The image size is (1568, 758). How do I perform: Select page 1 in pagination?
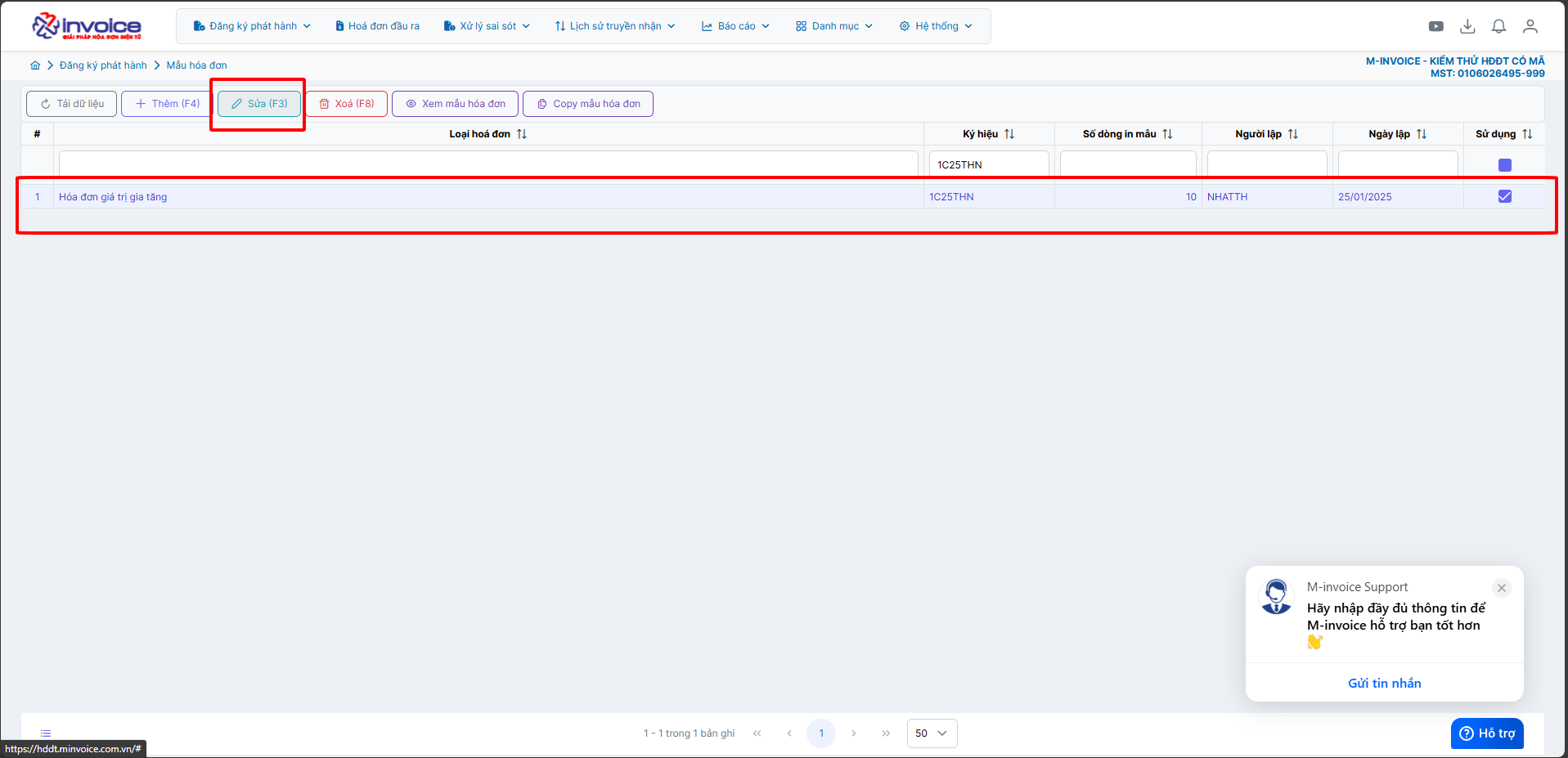pyautogui.click(x=821, y=733)
